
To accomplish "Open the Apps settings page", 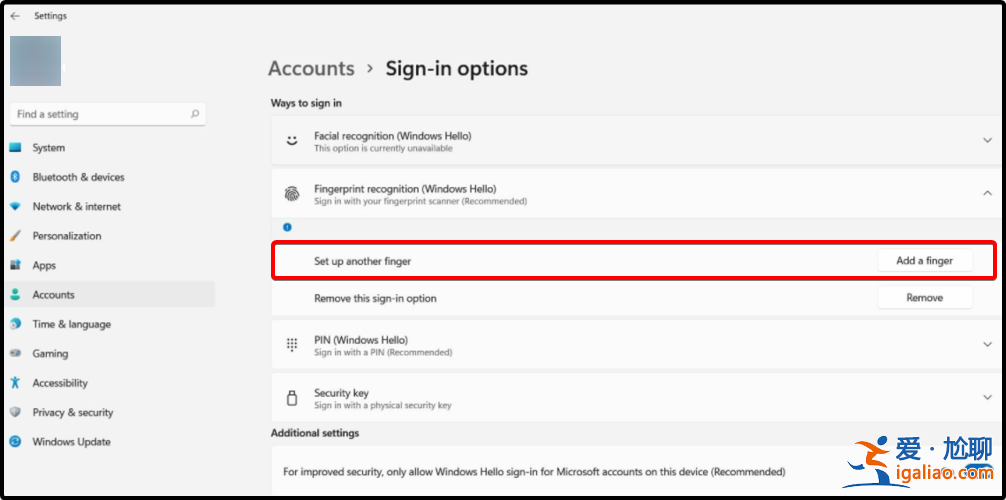I will point(110,265).
